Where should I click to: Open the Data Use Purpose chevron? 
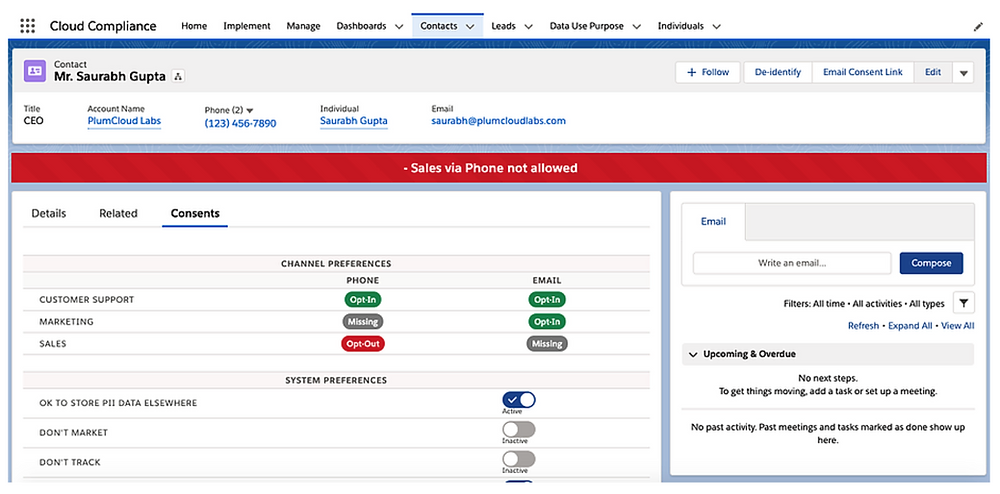click(636, 27)
